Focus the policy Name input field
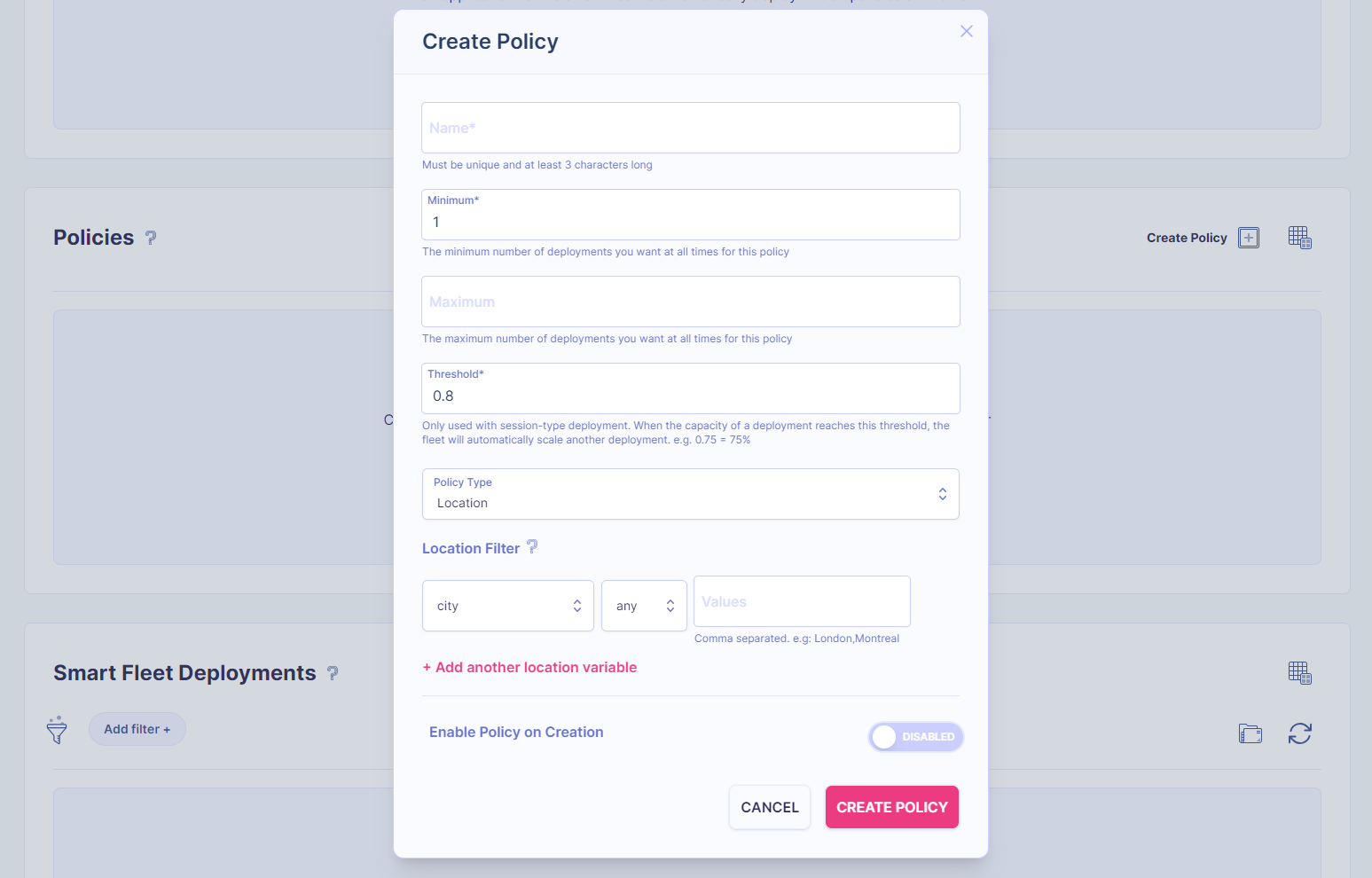 (690, 128)
